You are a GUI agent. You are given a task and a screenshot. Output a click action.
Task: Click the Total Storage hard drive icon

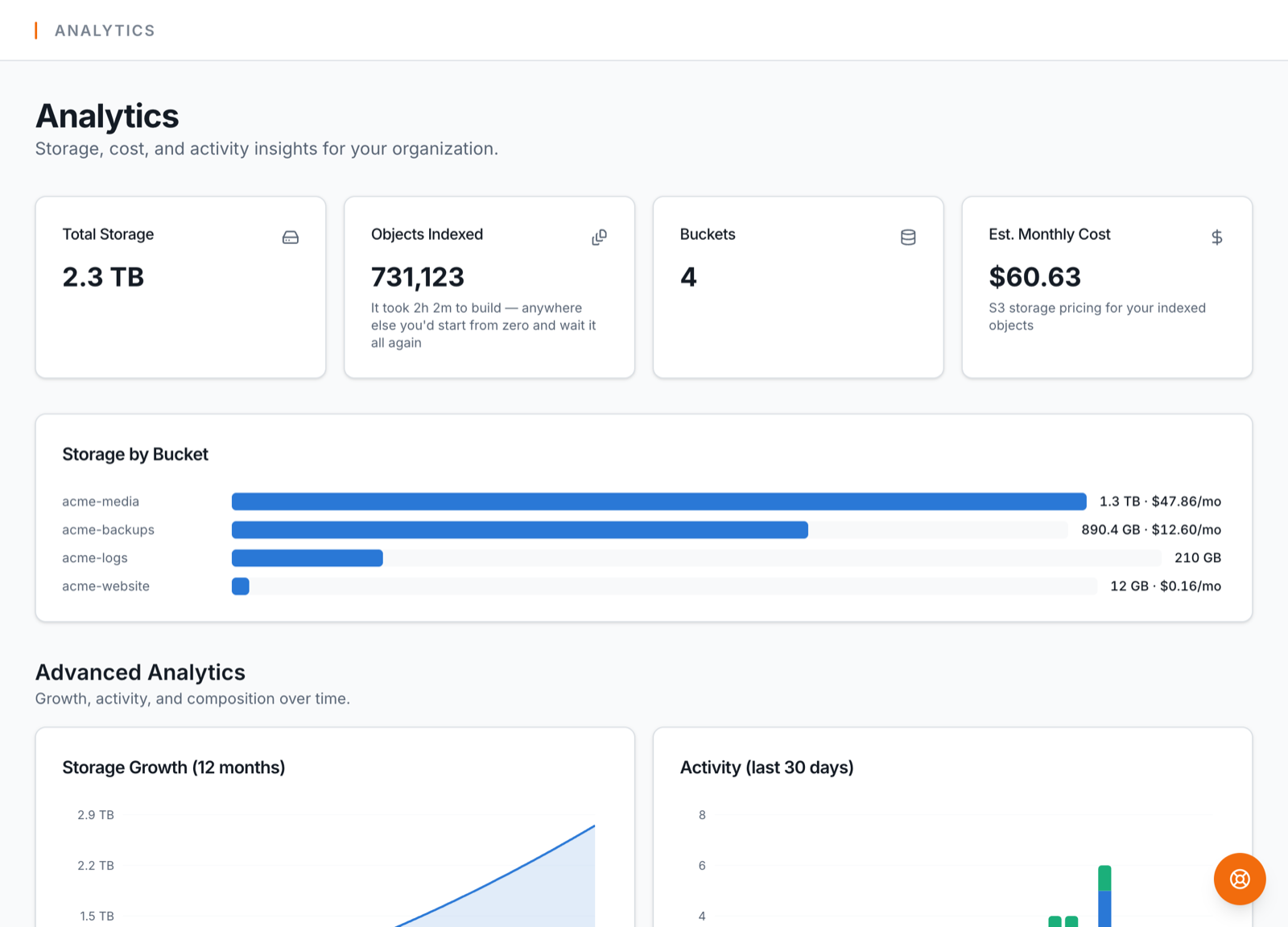pyautogui.click(x=291, y=238)
